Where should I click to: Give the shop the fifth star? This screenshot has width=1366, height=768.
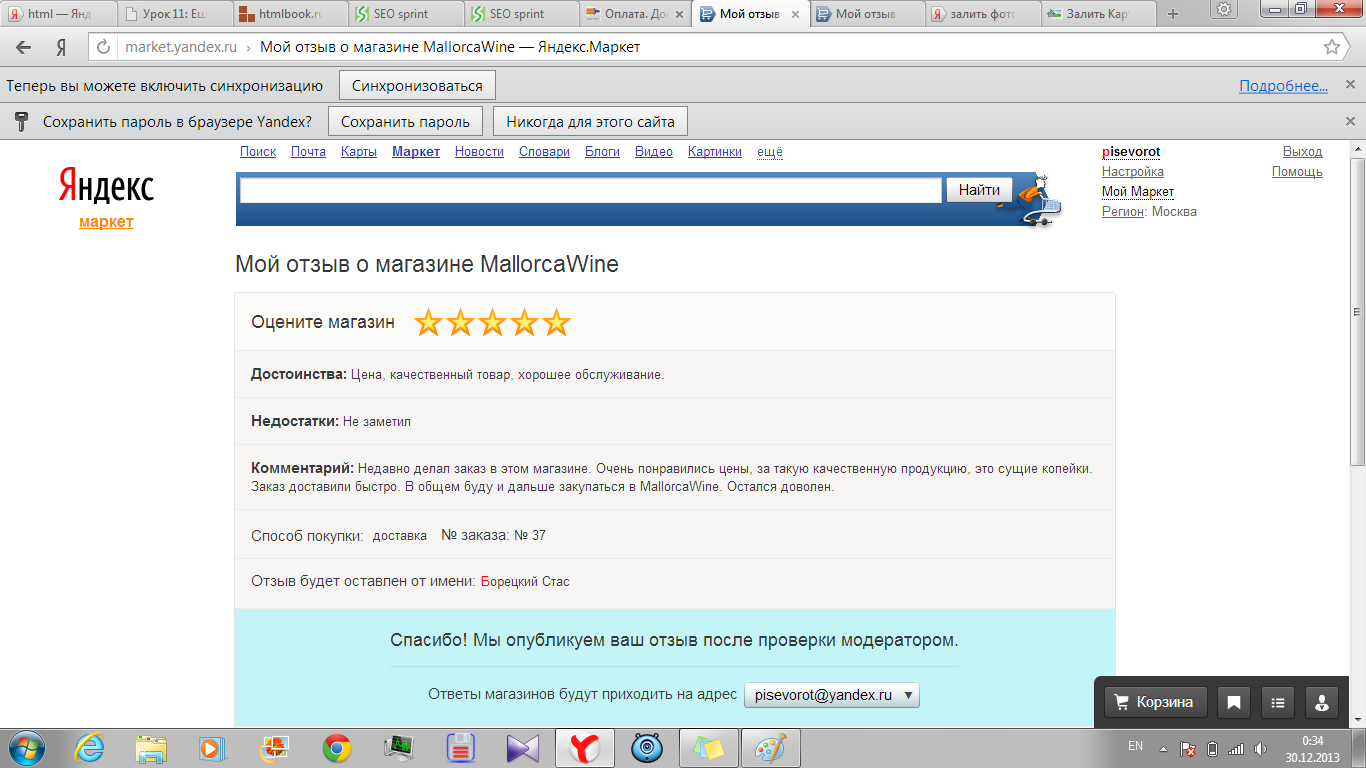(x=556, y=323)
